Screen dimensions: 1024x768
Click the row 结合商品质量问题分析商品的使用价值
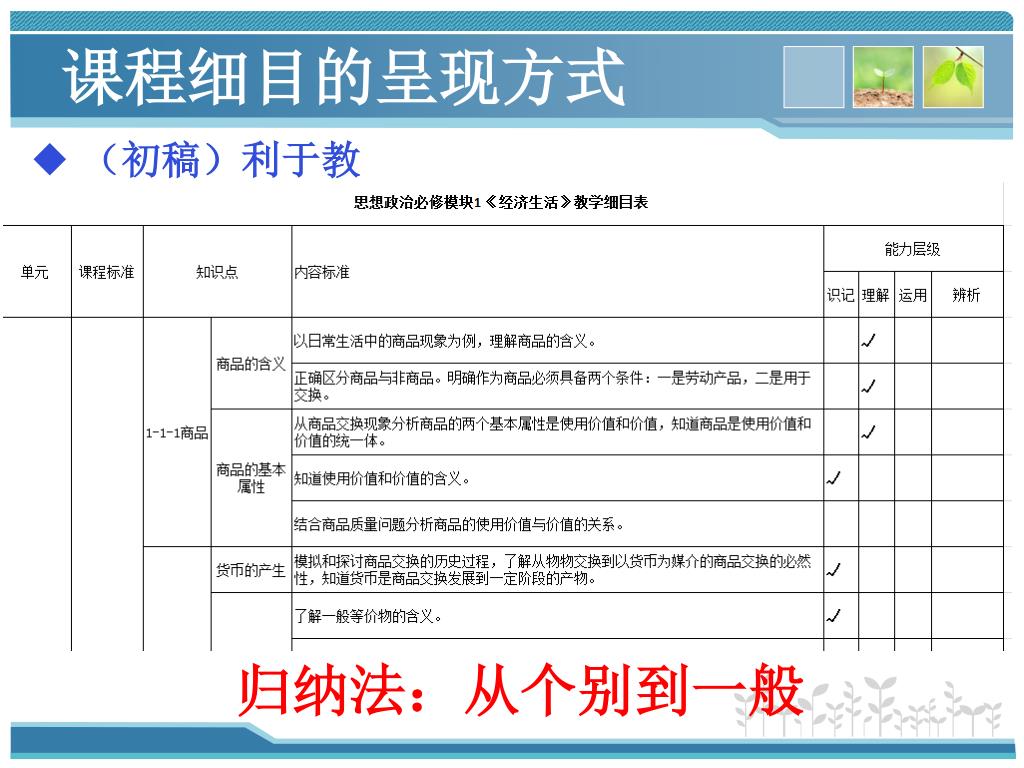pyautogui.click(x=557, y=524)
